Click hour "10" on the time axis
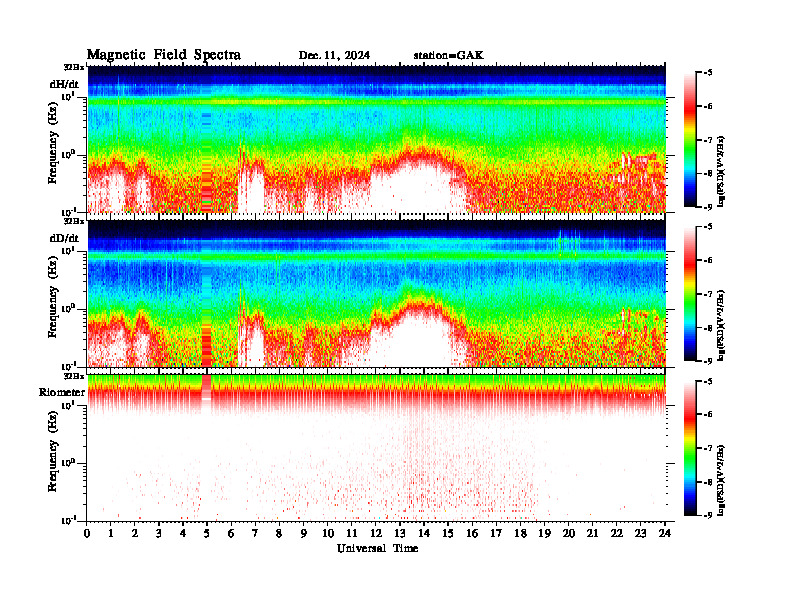Viewport: 792px width, 612px height. (x=328, y=533)
